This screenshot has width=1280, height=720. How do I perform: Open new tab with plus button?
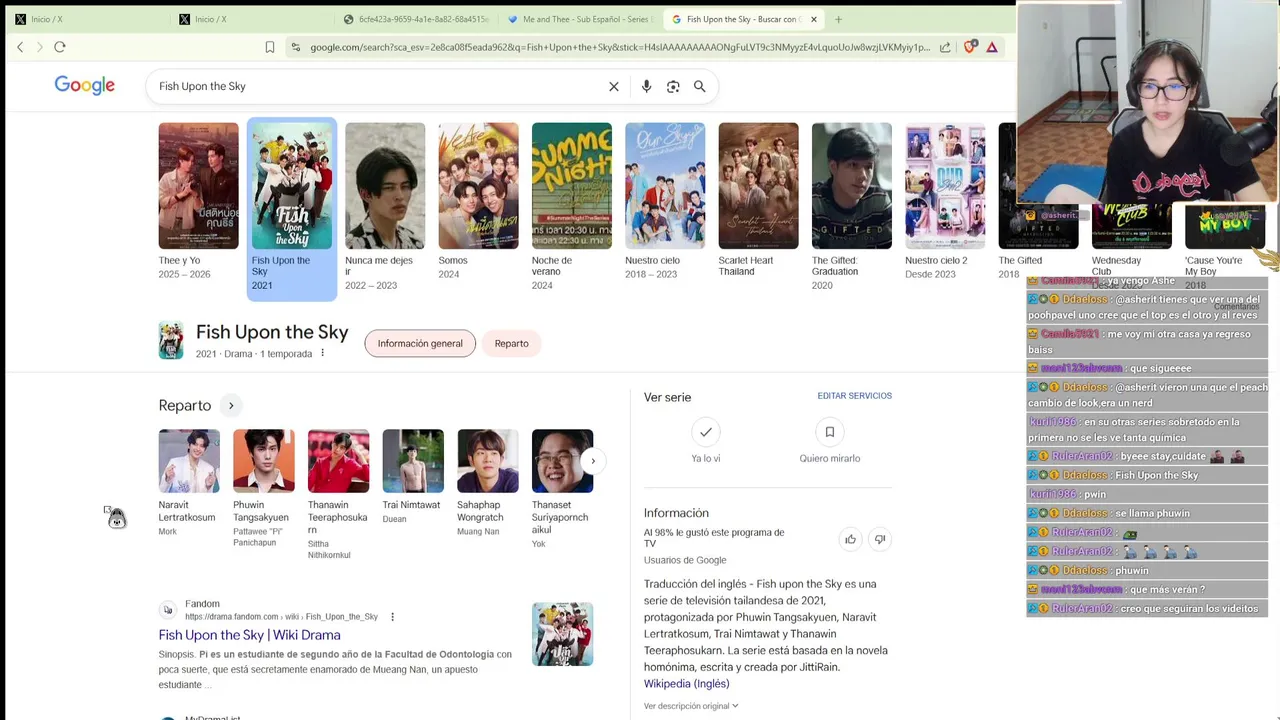[838, 19]
